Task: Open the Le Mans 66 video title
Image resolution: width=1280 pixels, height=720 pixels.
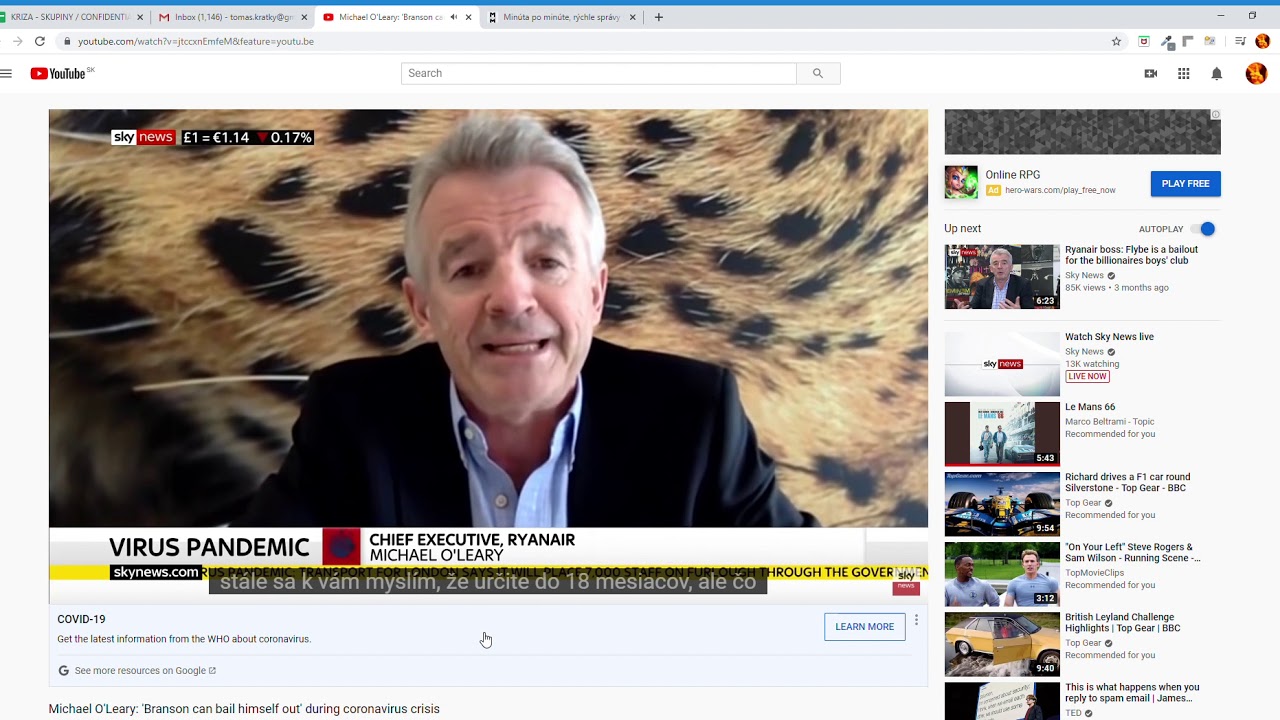Action: click(x=1090, y=407)
